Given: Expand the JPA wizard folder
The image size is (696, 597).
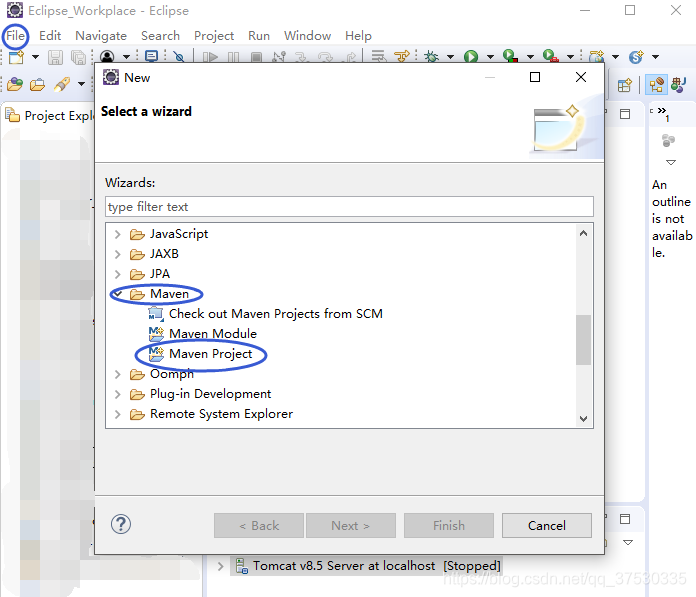Looking at the screenshot, I should 118,274.
